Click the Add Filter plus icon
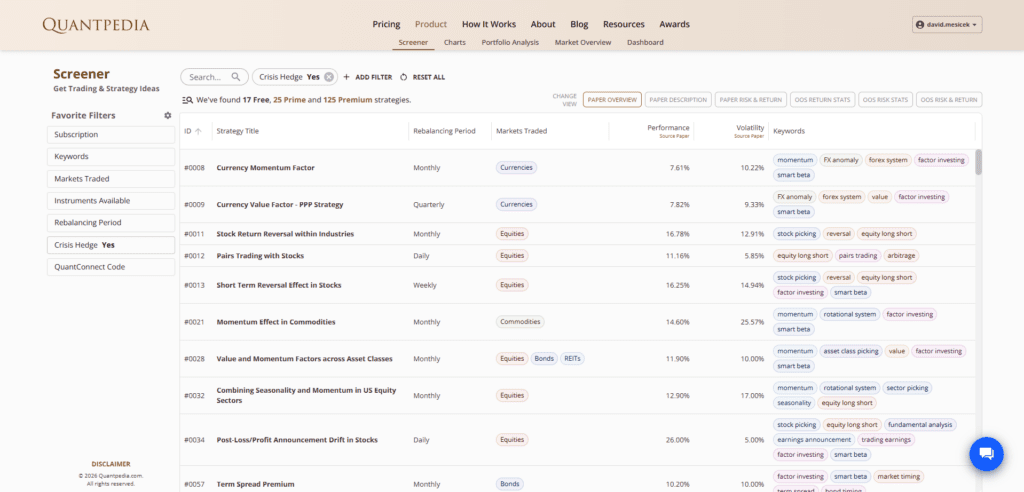Viewport: 1024px width, 492px height. [346, 77]
